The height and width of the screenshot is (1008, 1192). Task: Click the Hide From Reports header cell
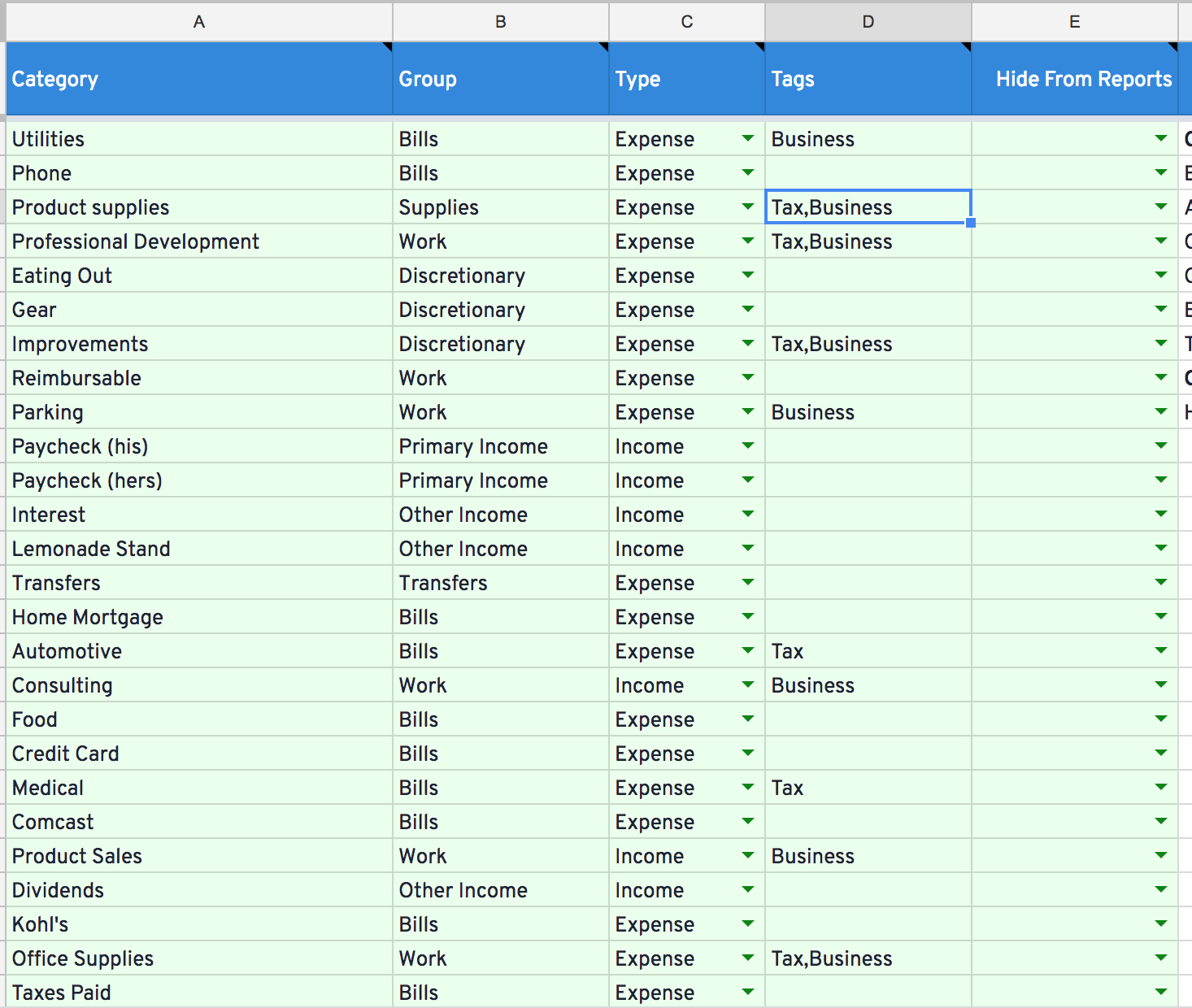(x=1075, y=79)
